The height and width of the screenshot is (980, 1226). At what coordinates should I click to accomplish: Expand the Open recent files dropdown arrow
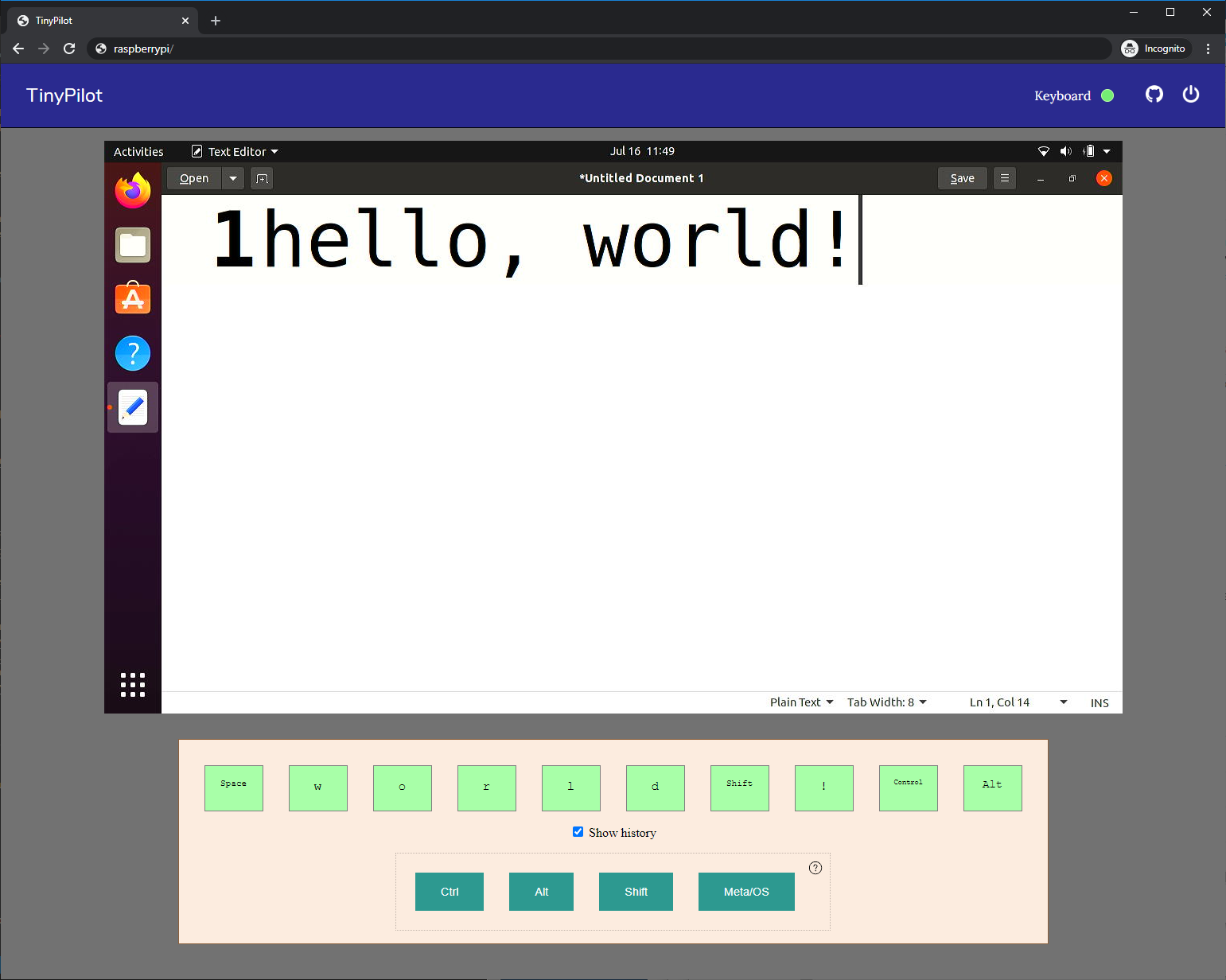pos(233,178)
